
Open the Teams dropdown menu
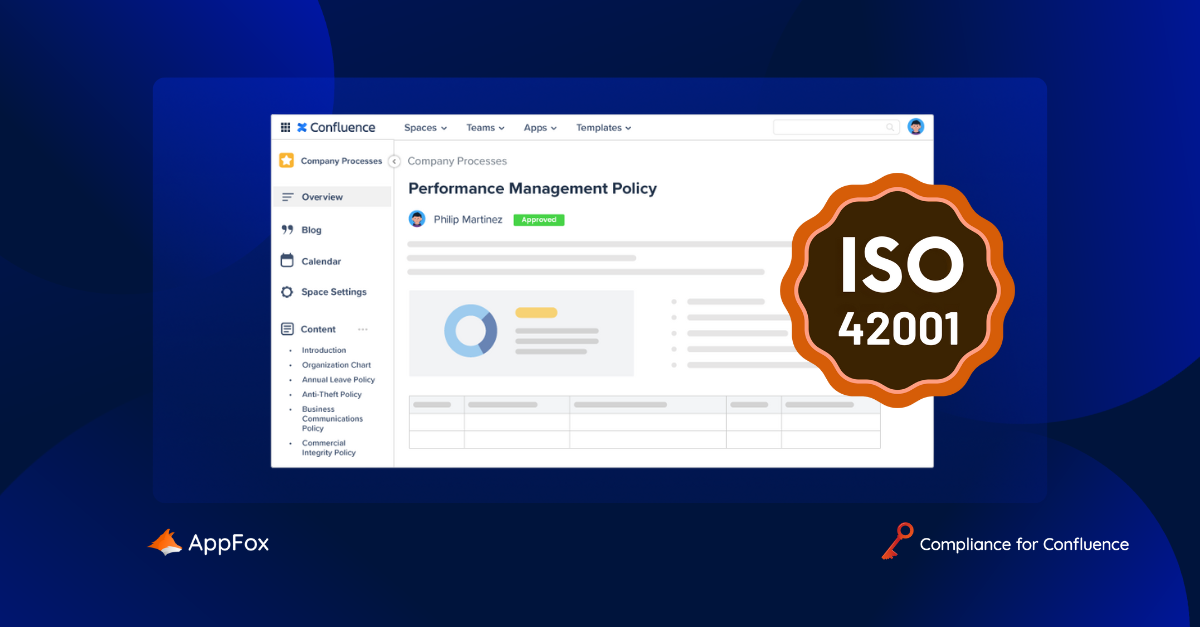click(485, 128)
